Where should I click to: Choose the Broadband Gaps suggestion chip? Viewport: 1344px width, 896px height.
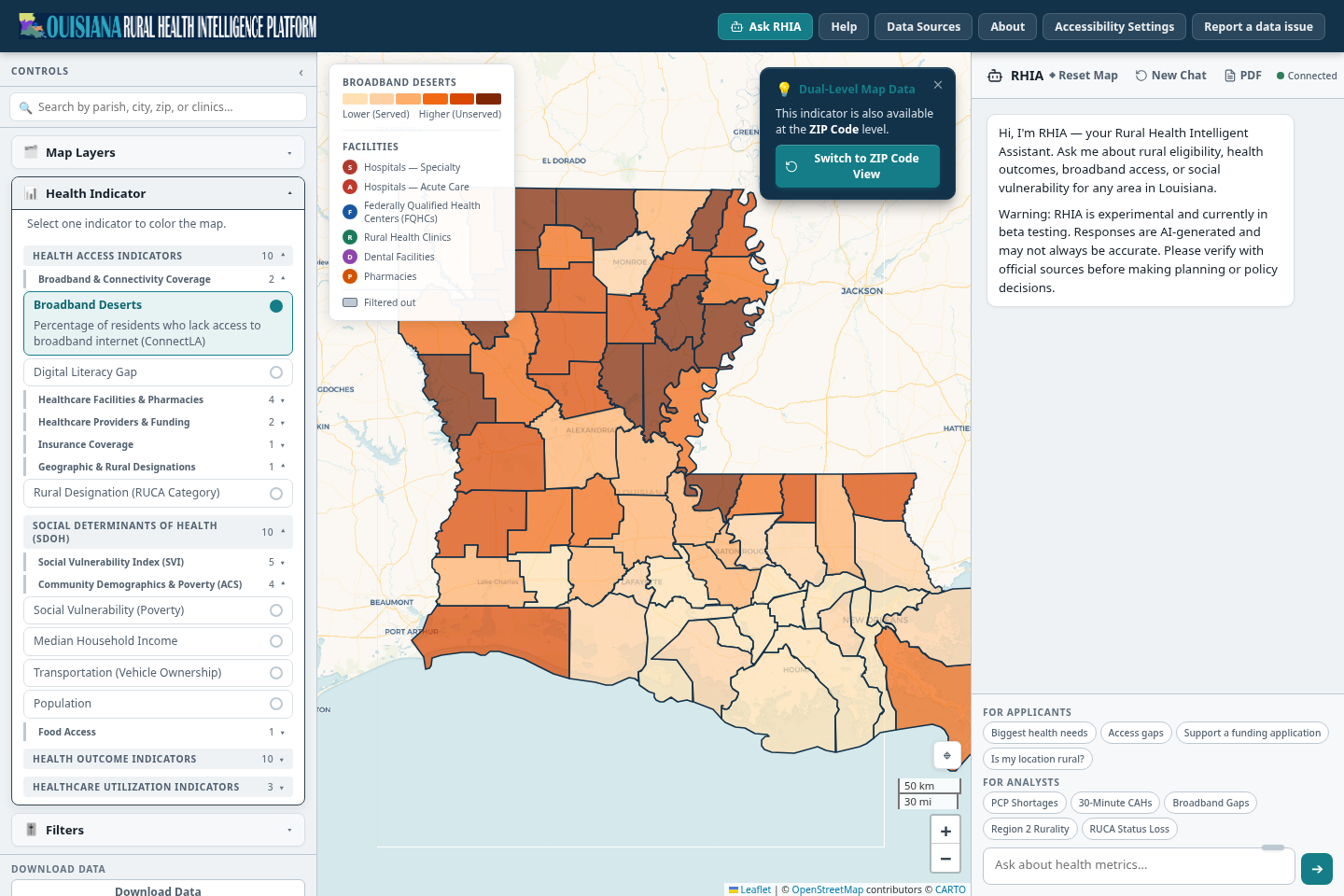pyautogui.click(x=1211, y=803)
